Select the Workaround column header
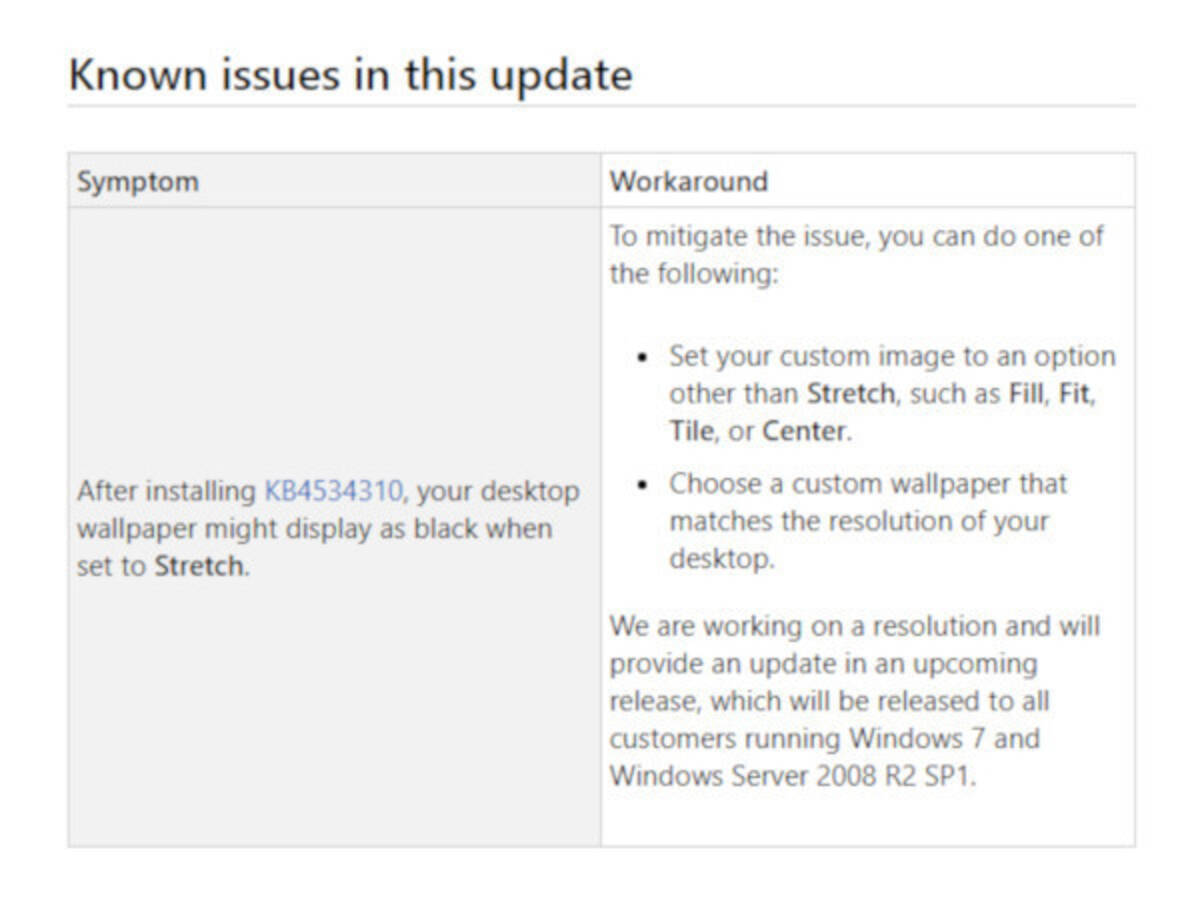1200x900 pixels. pyautogui.click(x=689, y=181)
